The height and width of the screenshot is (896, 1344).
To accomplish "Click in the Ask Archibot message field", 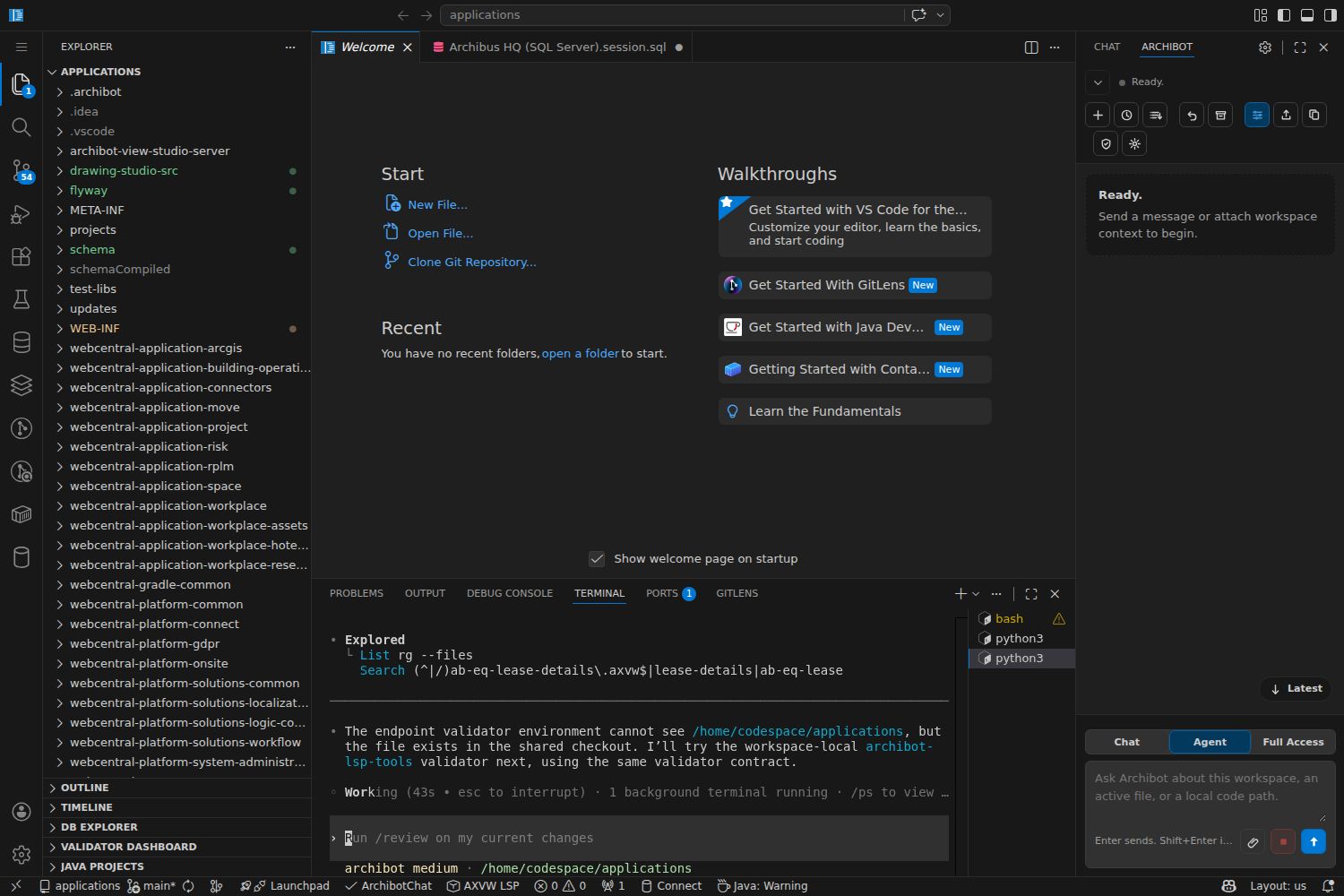I will [x=1210, y=797].
